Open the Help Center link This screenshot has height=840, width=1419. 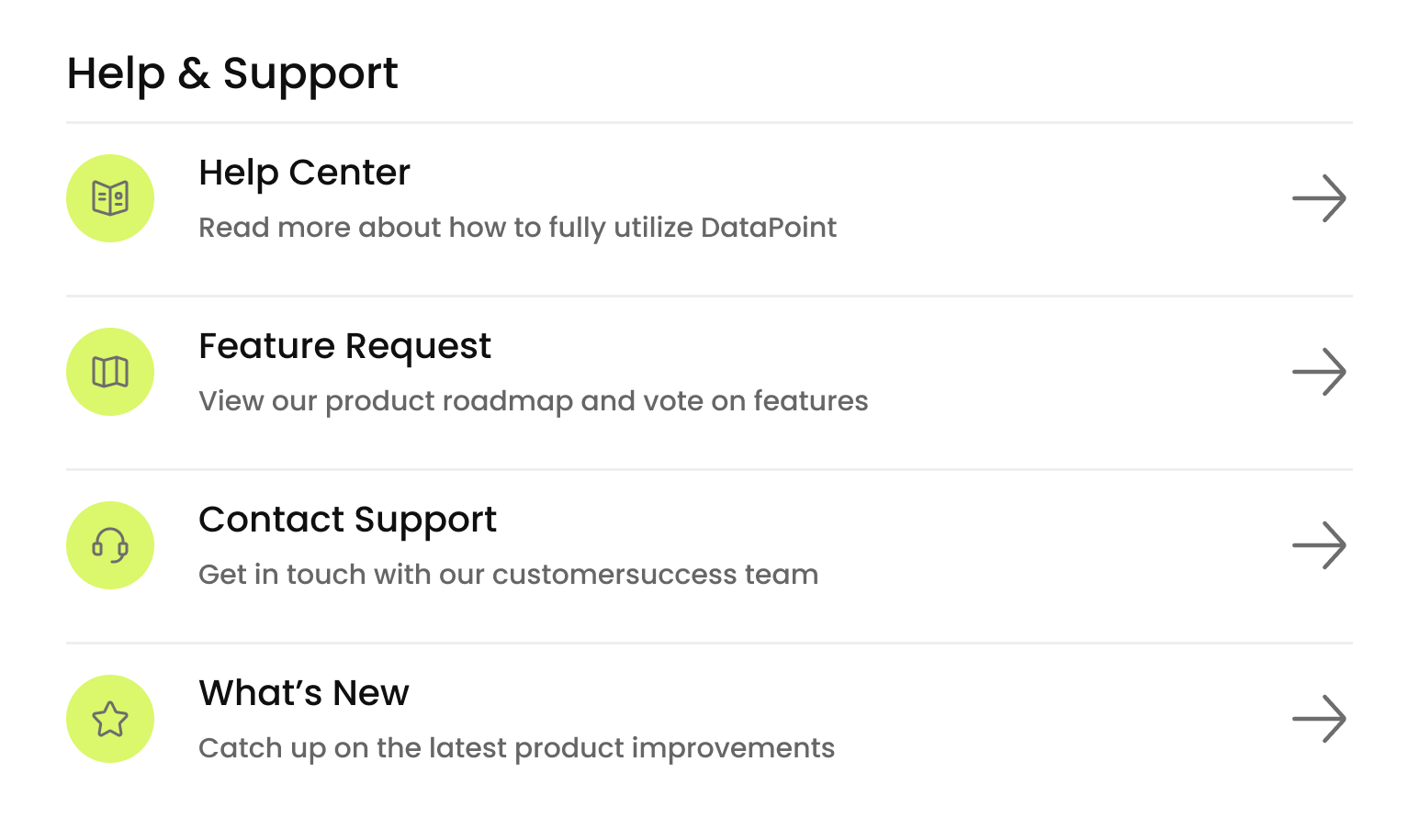coord(304,173)
